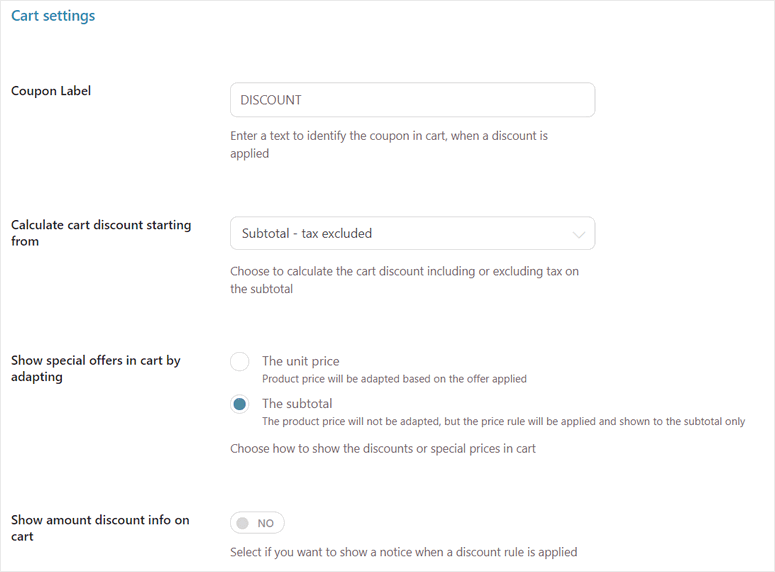This screenshot has height=572, width=775.
Task: Click the 'DISCOUNT' text inside the coupon field
Action: coord(271,100)
